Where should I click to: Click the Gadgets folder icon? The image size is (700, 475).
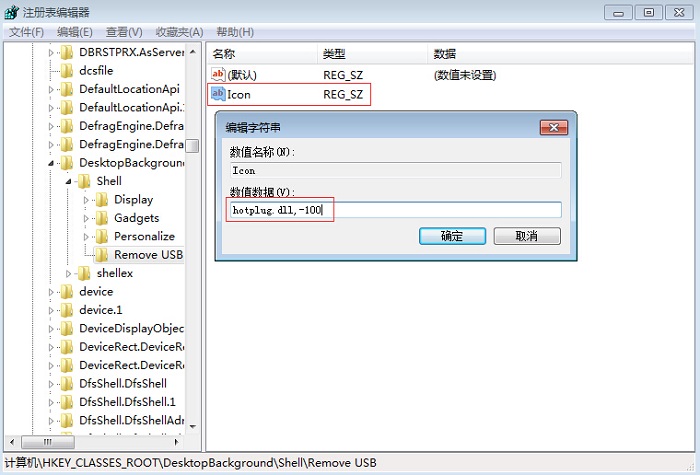(x=102, y=218)
